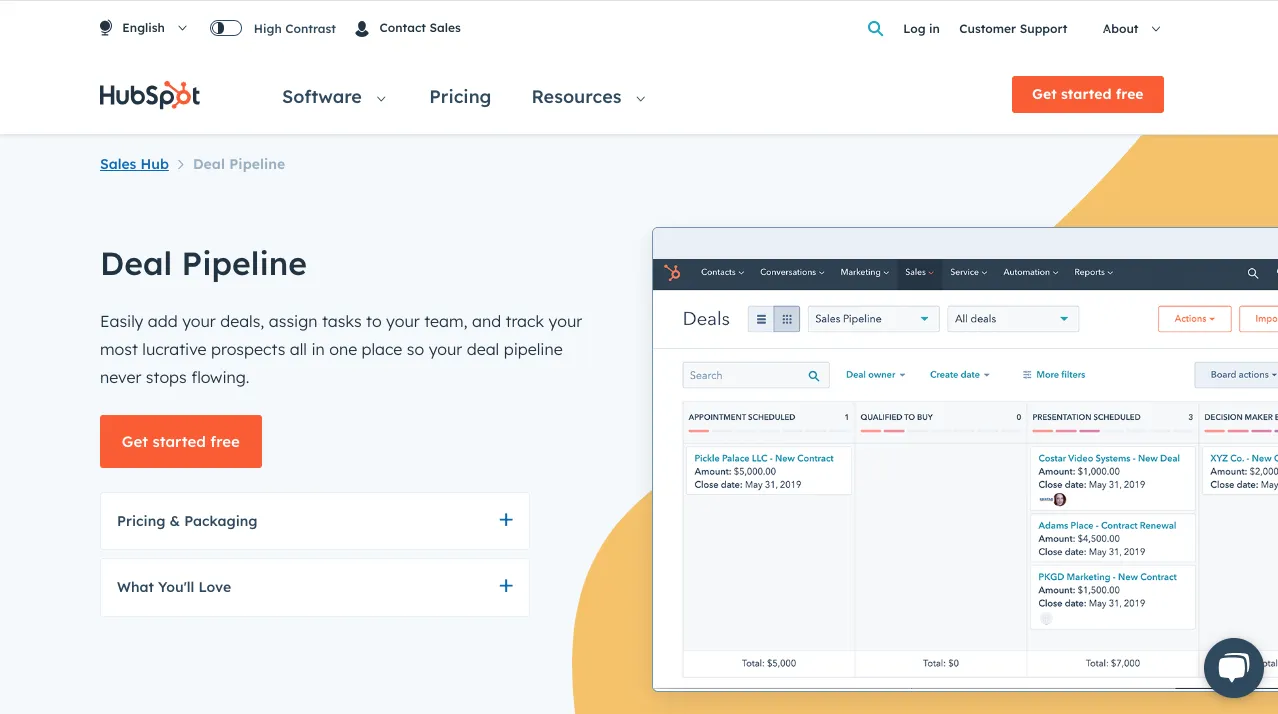1278x714 pixels.
Task: Click the Contact Sales person icon
Action: point(362,29)
